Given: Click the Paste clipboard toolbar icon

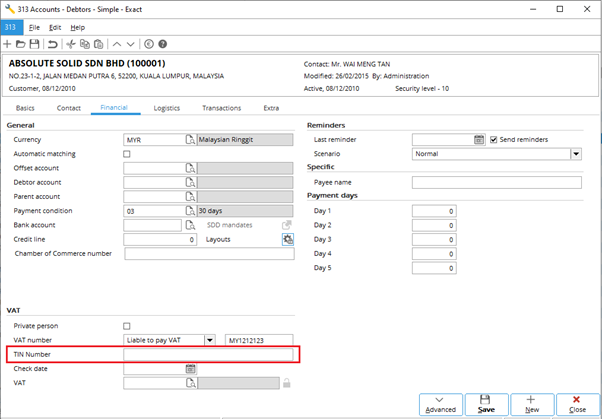Looking at the screenshot, I should coord(99,44).
